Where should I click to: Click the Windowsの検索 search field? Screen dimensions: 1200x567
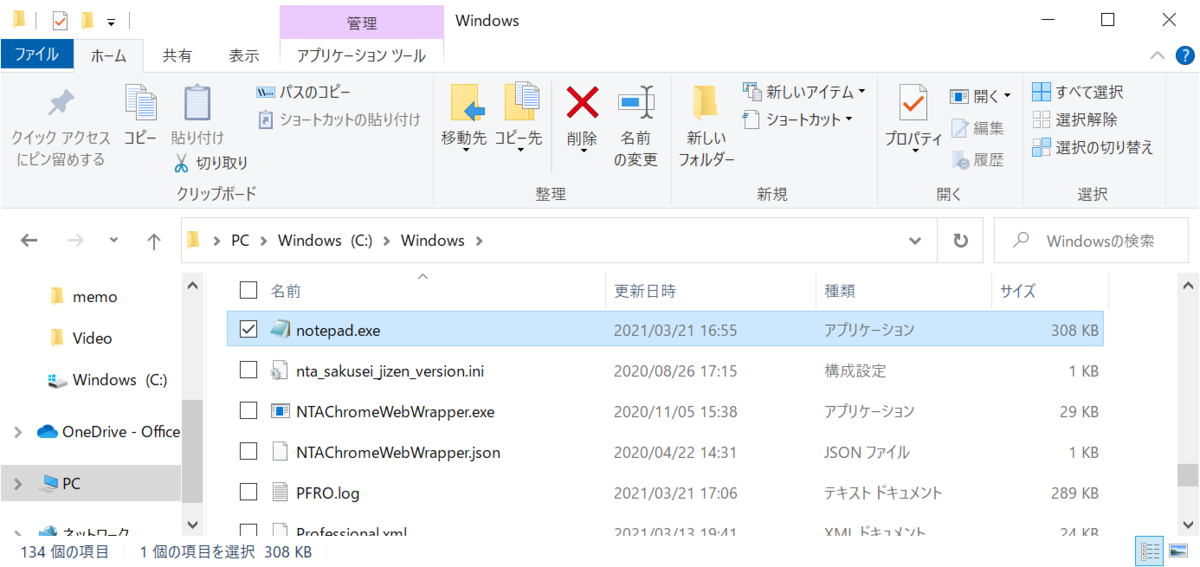click(1092, 241)
